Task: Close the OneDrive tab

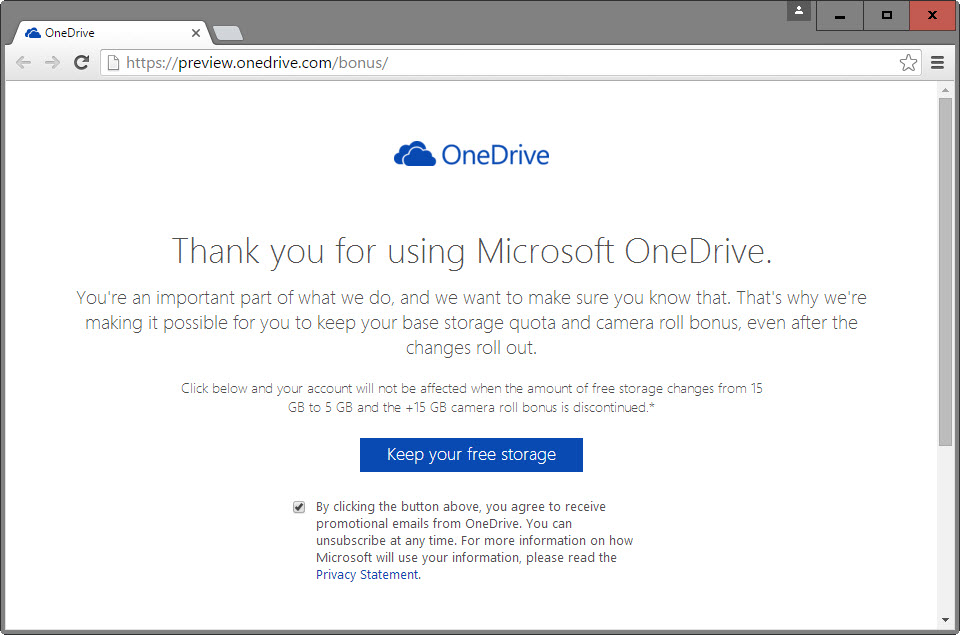Action: pos(195,33)
